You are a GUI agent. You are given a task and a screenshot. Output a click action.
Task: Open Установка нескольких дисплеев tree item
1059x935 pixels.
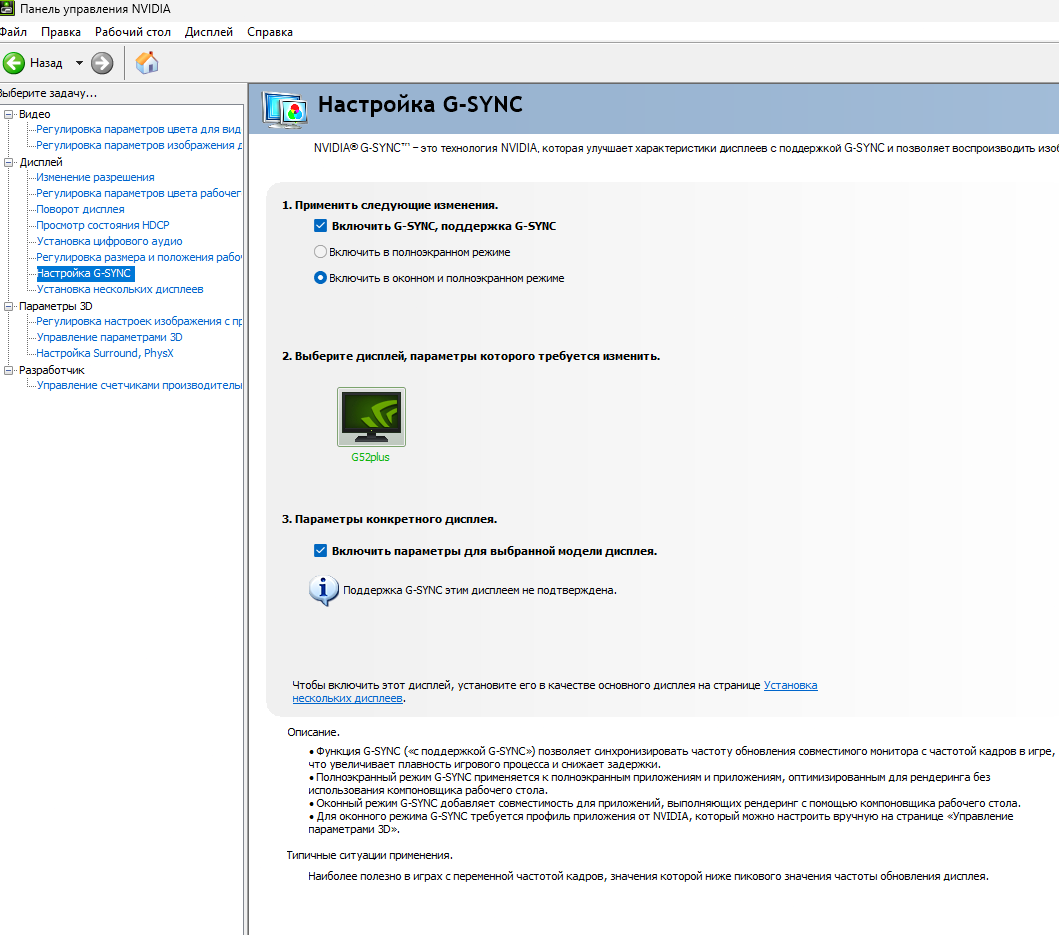(x=120, y=289)
